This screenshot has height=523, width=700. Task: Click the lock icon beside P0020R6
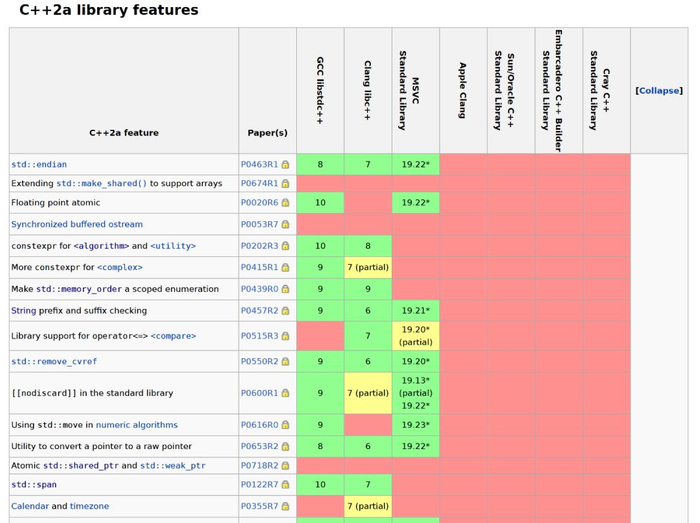point(285,203)
